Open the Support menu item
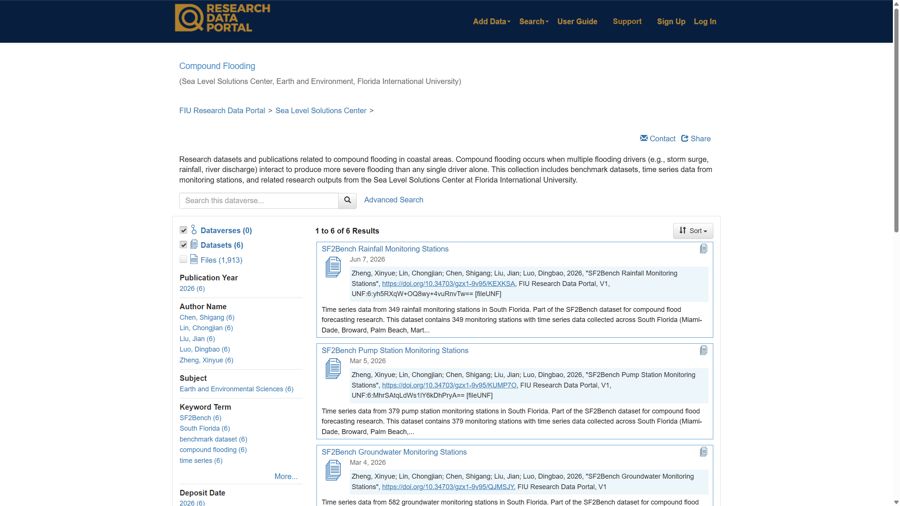This screenshot has width=900, height=506. coord(627,21)
